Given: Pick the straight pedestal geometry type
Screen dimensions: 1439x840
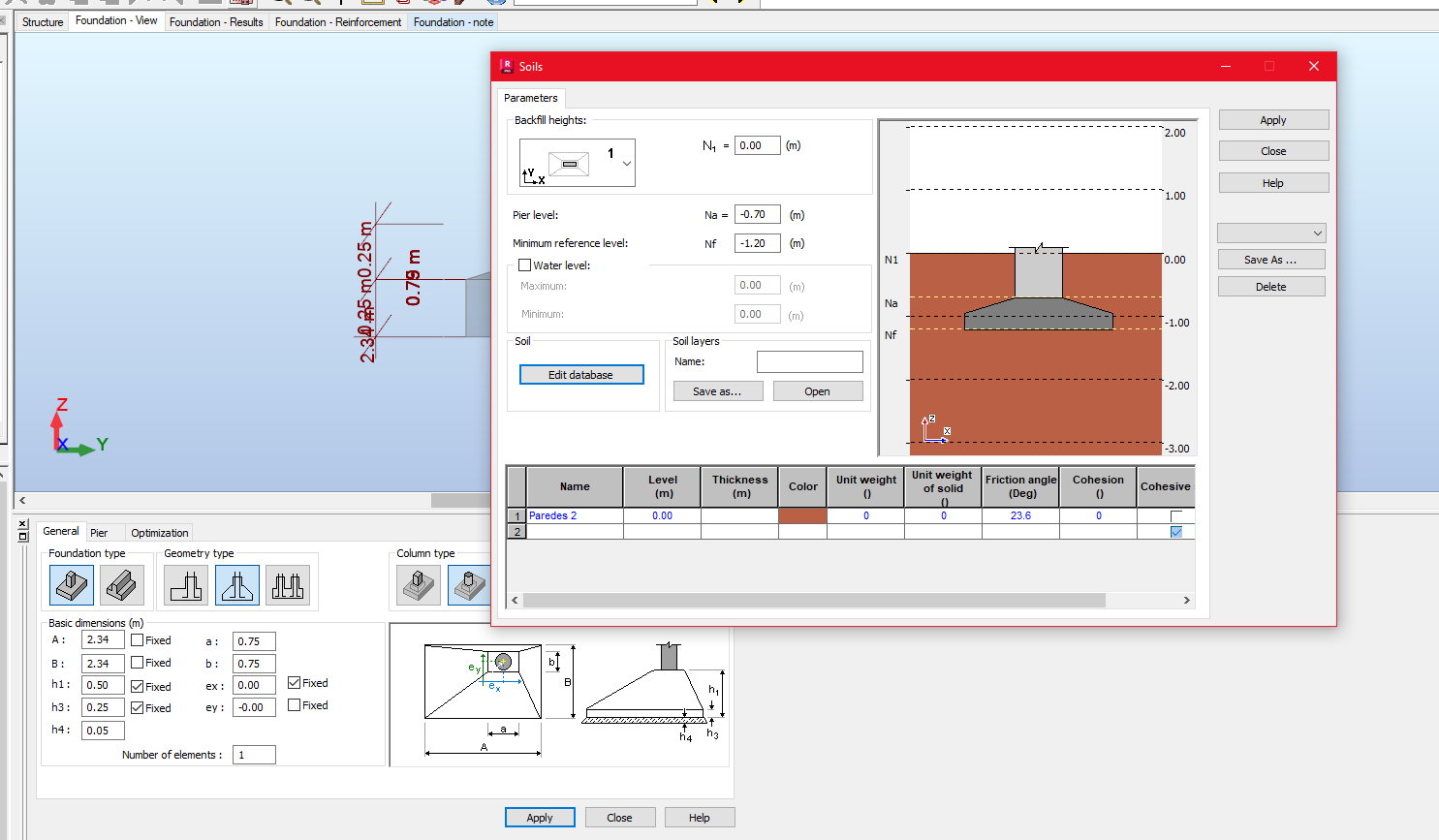Looking at the screenshot, I should pos(185,585).
